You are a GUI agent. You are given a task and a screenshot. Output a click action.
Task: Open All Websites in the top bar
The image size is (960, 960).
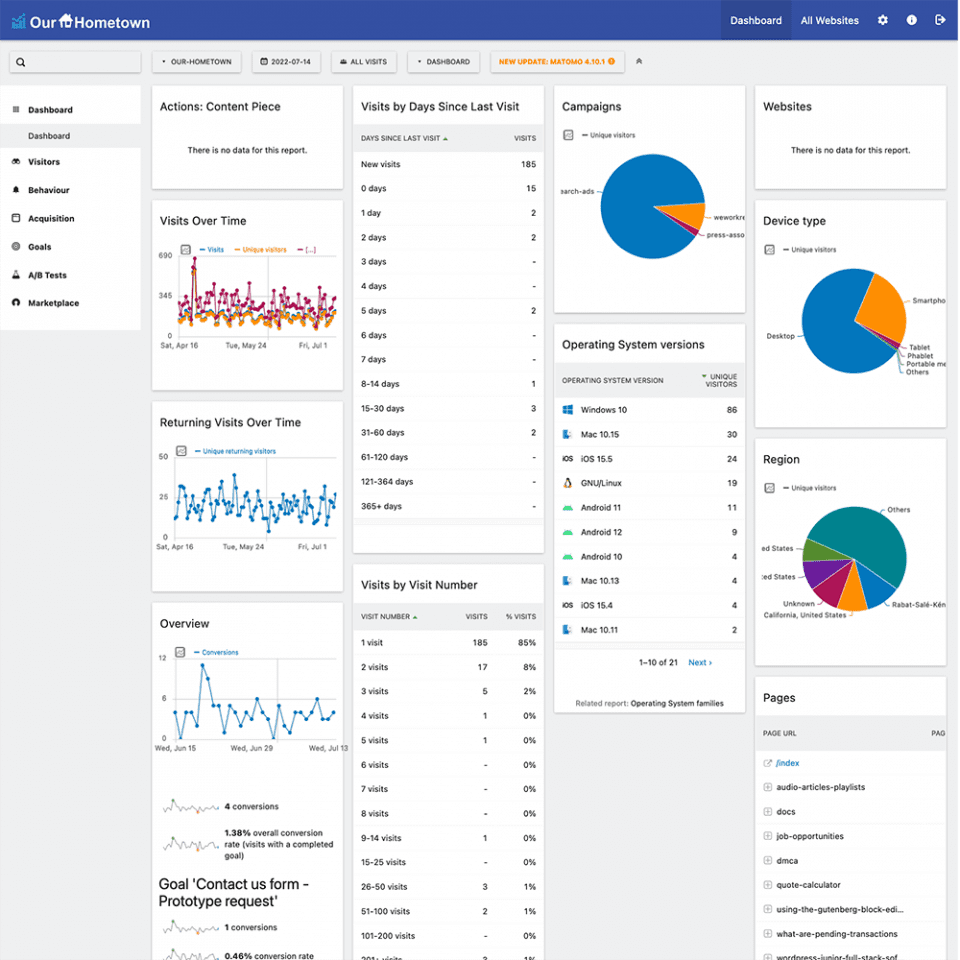coord(829,20)
